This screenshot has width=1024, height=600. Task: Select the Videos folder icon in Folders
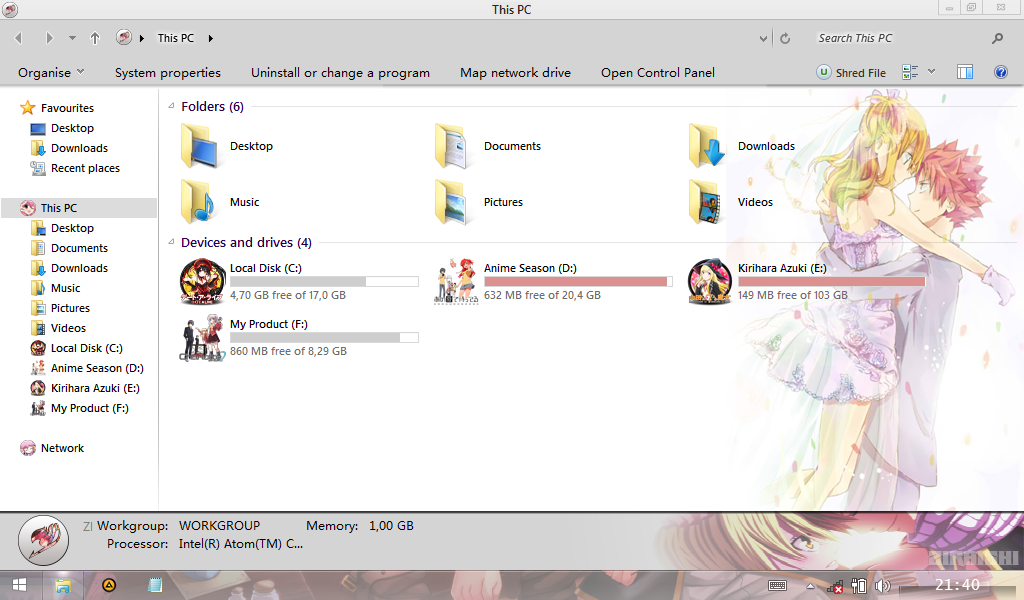tap(705, 202)
